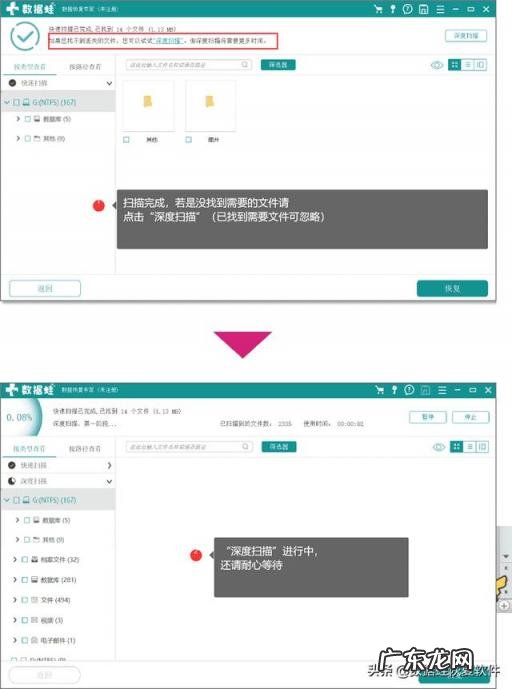The width and height of the screenshot is (512, 689).
Task: Pause the deep scan with 暂停 button
Action: [428, 417]
